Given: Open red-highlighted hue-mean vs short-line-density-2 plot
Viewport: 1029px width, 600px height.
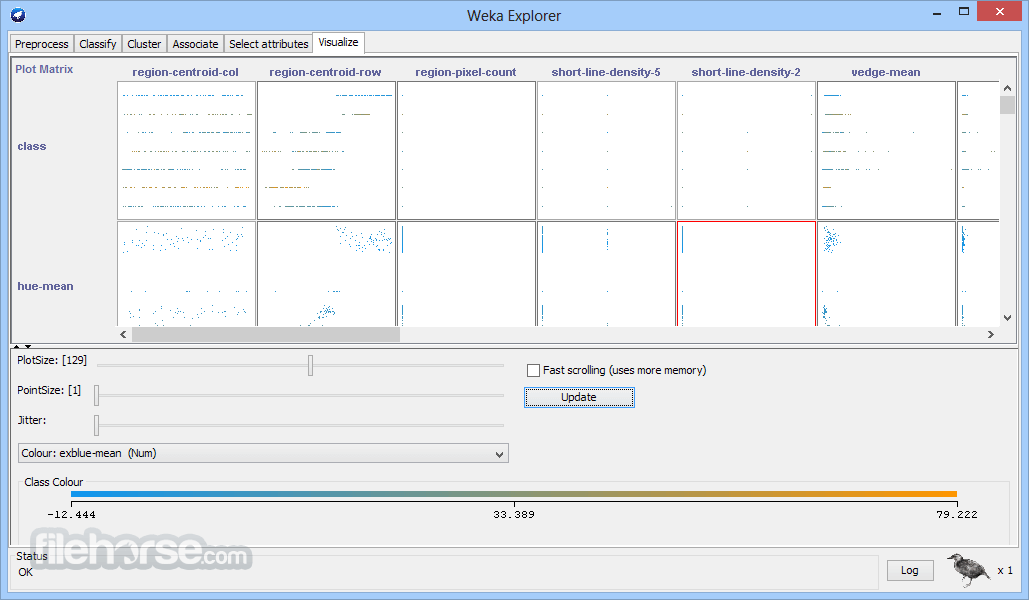Looking at the screenshot, I should pyautogui.click(x=746, y=274).
